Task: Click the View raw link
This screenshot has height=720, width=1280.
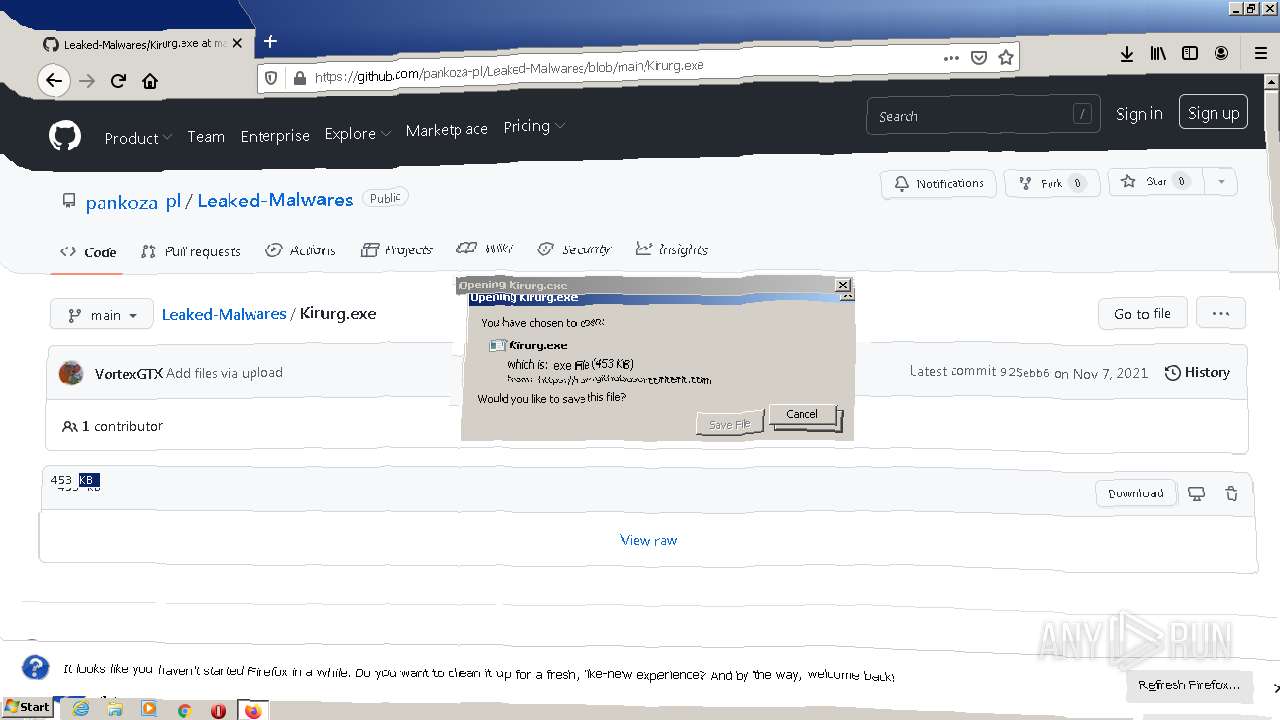Action: (x=649, y=540)
